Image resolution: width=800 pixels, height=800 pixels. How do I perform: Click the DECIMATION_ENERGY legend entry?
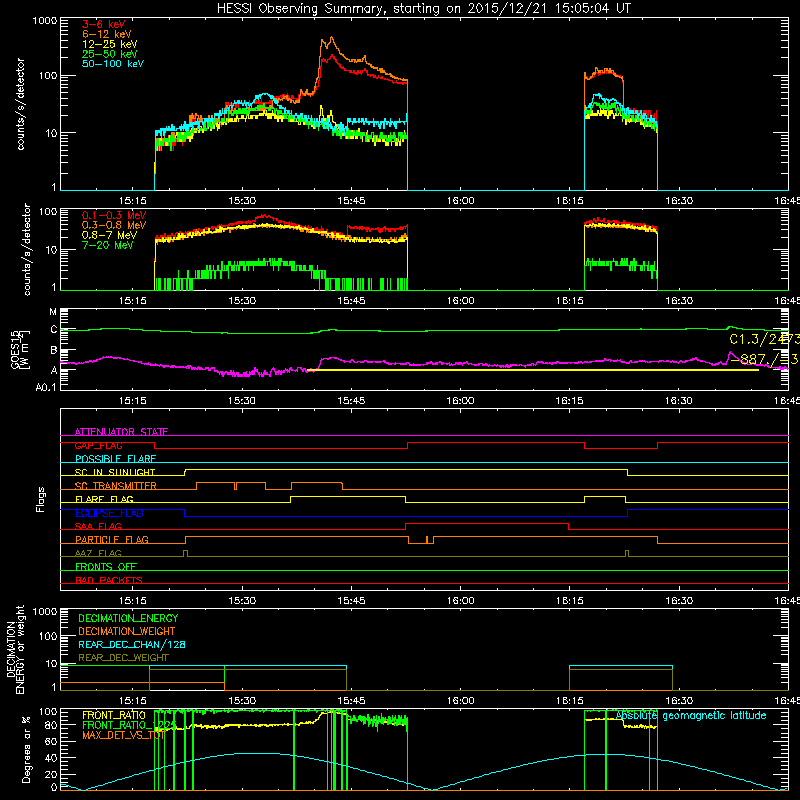tap(128, 618)
